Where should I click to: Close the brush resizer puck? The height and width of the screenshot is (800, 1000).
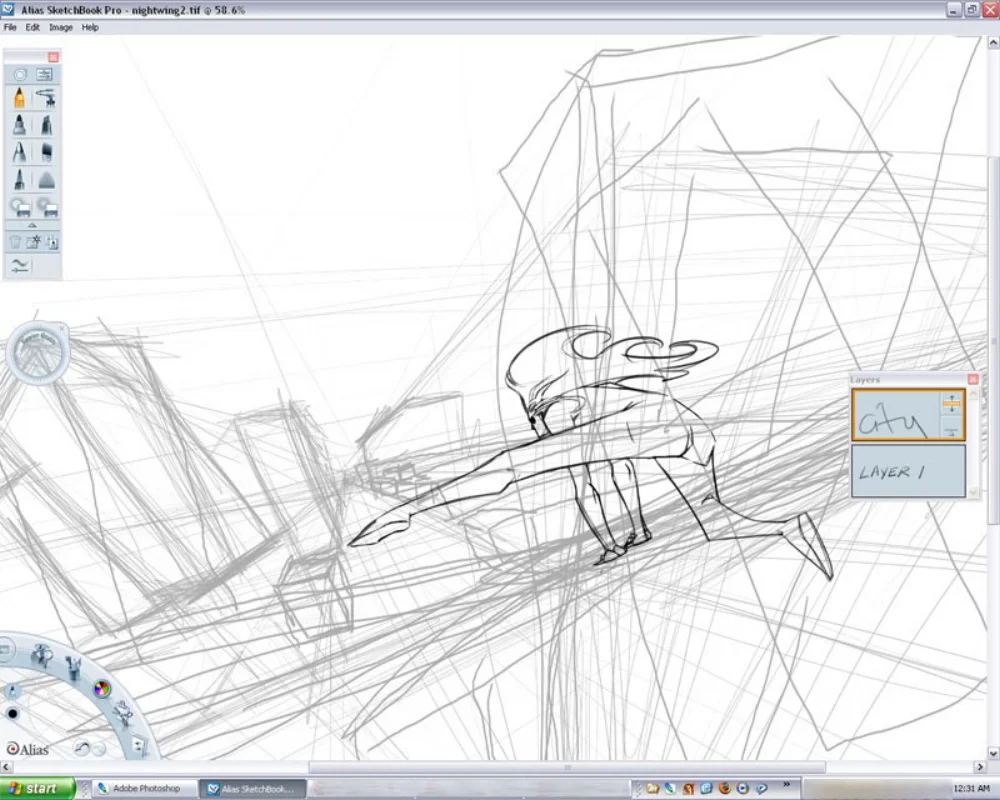click(62, 329)
